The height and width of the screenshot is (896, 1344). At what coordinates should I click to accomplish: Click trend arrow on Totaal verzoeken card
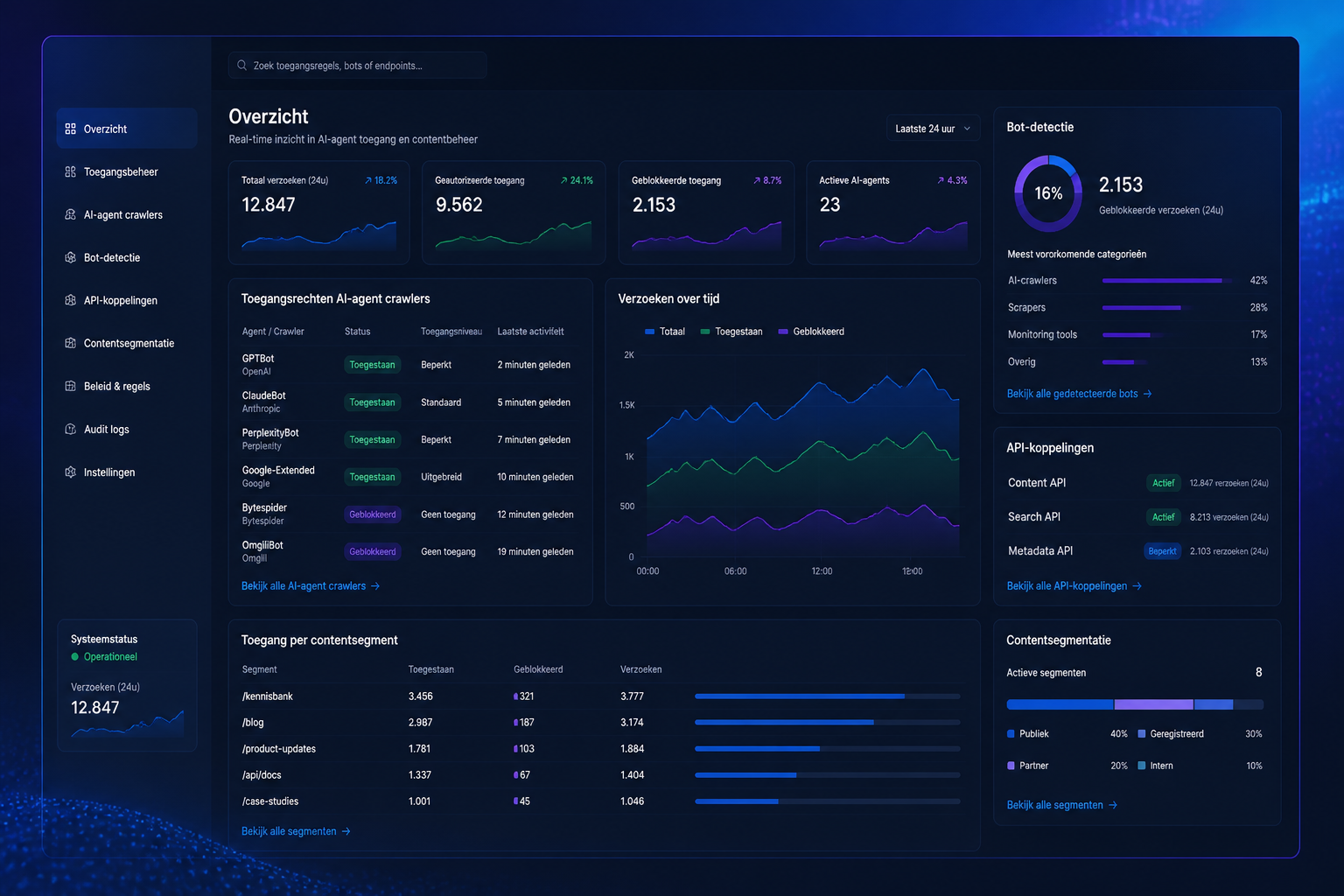pos(368,180)
